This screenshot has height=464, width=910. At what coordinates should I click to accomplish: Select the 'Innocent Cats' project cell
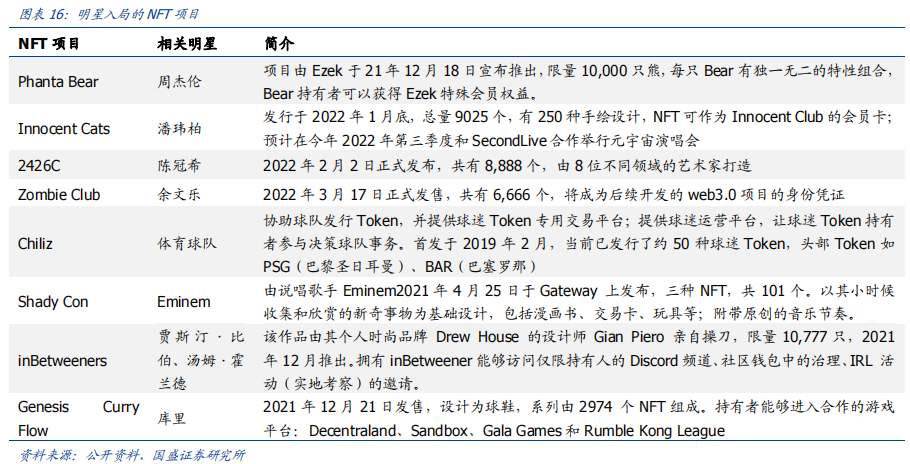[64, 129]
